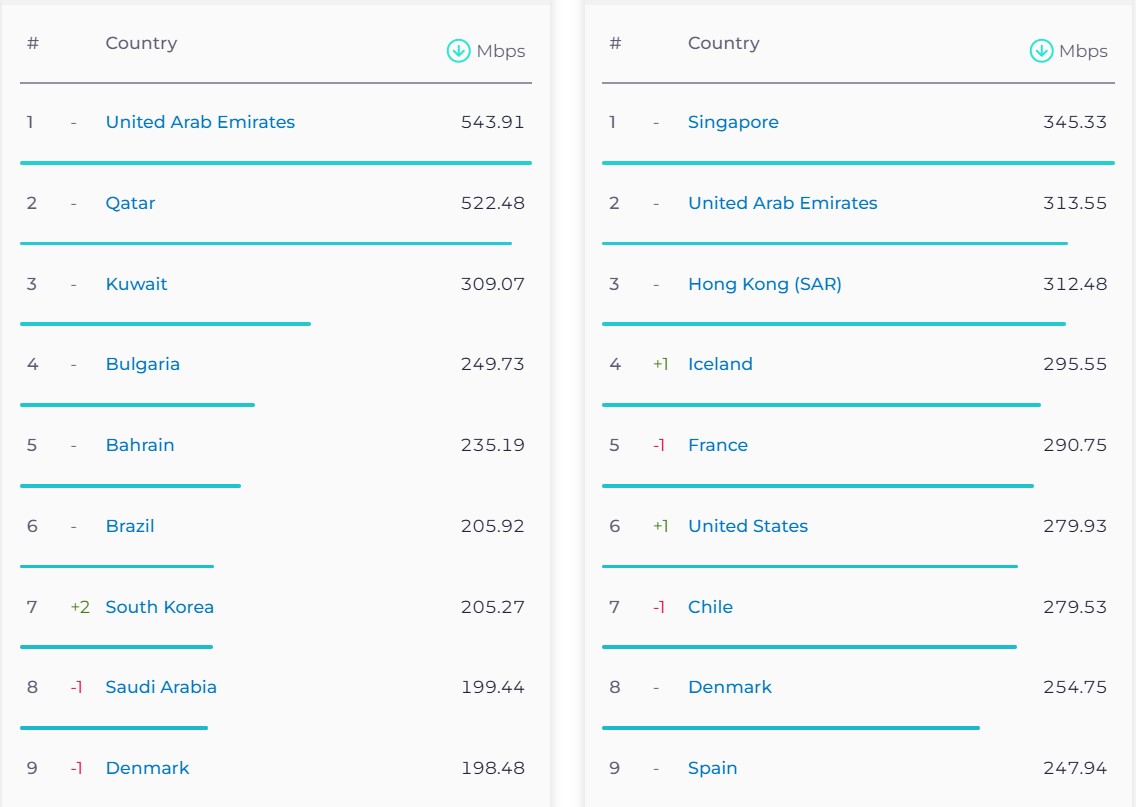Open the United States country link

click(x=748, y=526)
